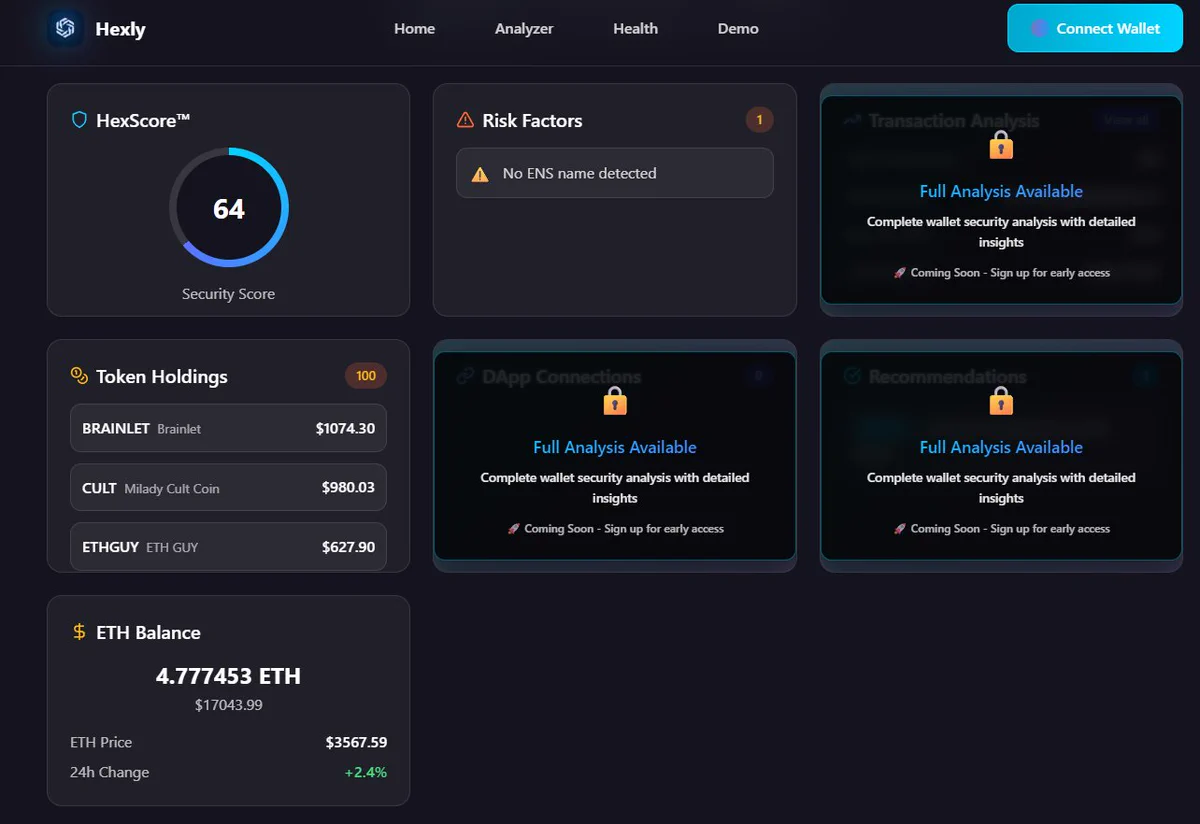The image size is (1200, 824).
Task: Click the Connect Wallet button
Action: (1095, 28)
